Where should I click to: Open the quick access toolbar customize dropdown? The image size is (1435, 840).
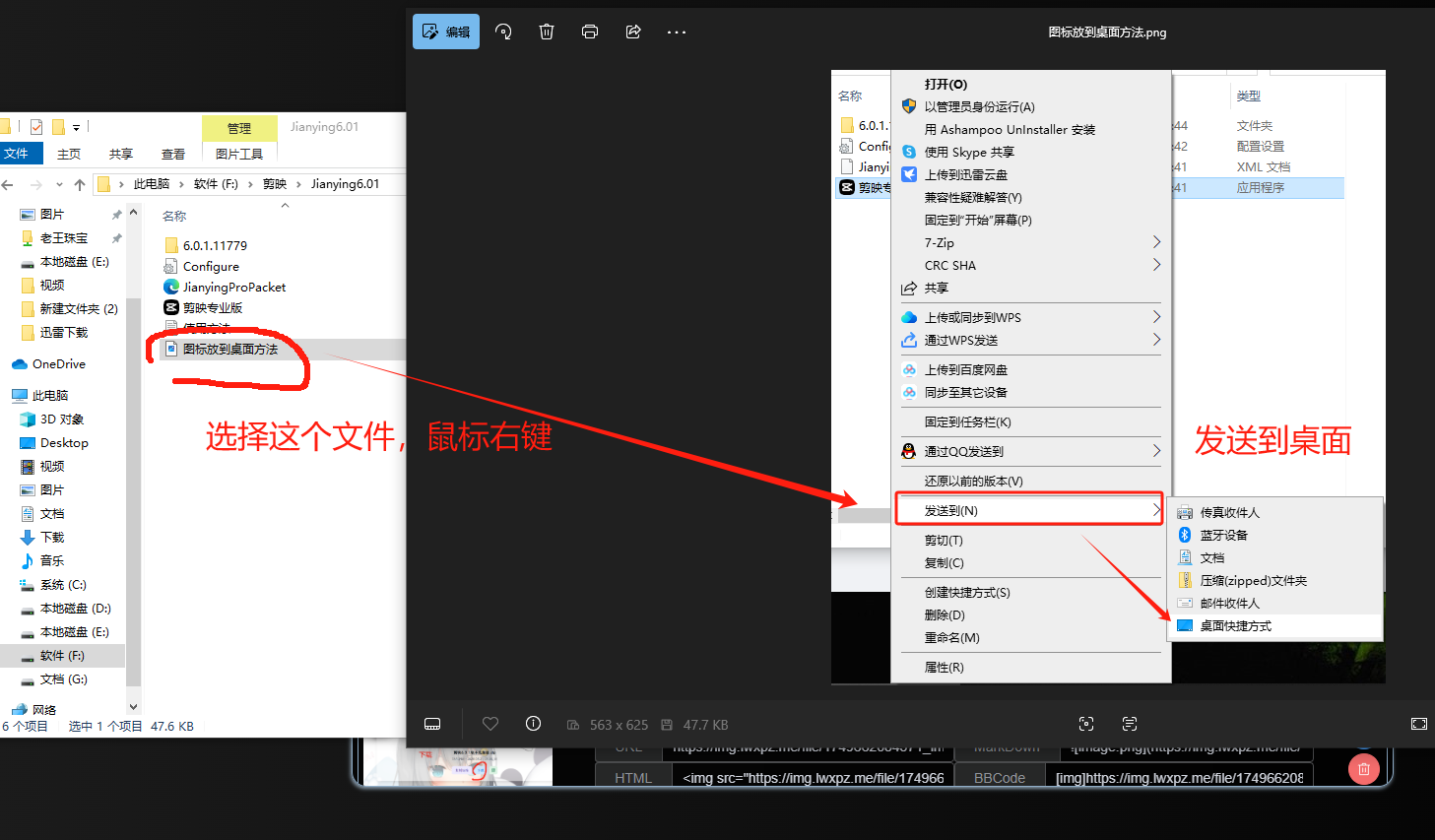pos(76,127)
